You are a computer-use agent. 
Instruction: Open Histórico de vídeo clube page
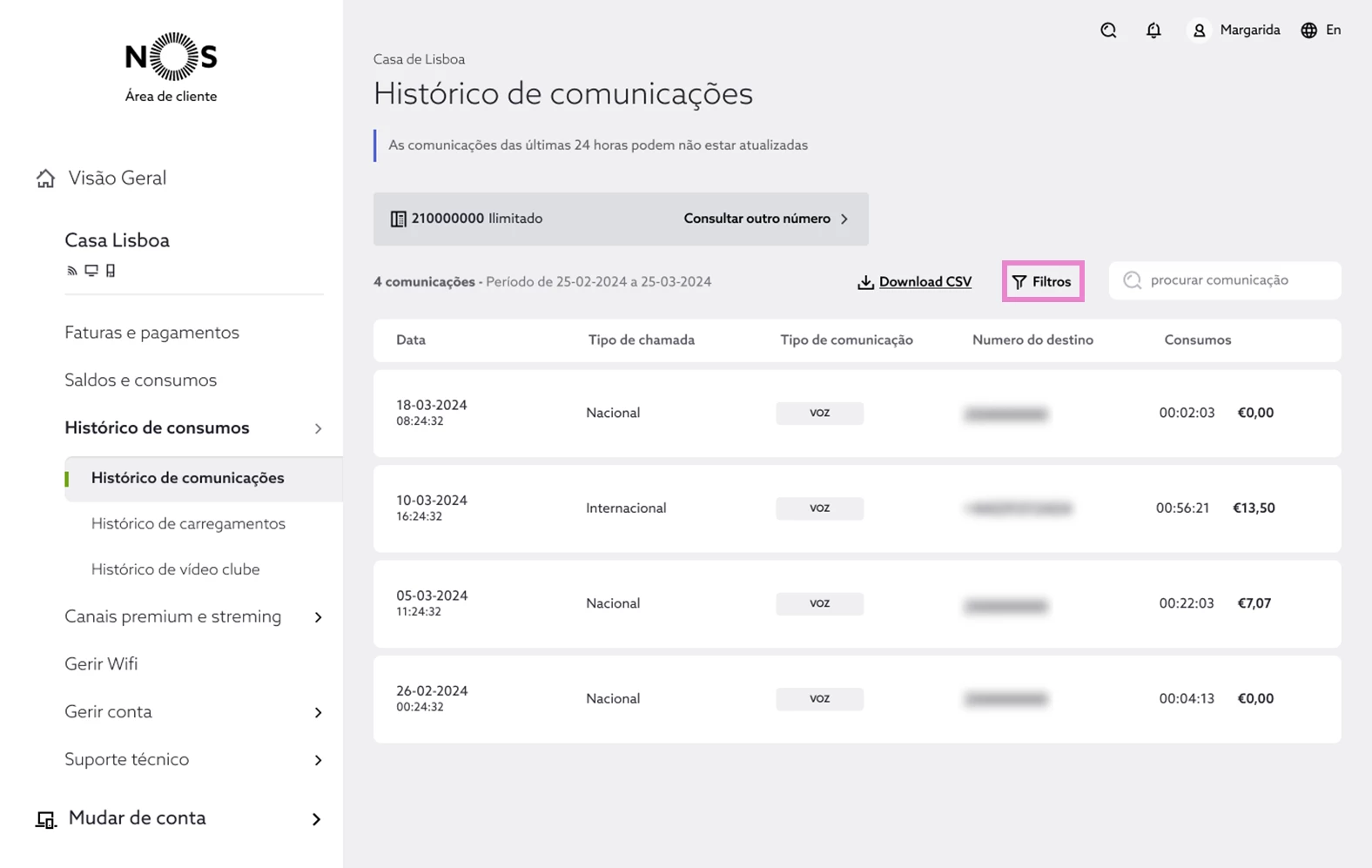pyautogui.click(x=175, y=569)
